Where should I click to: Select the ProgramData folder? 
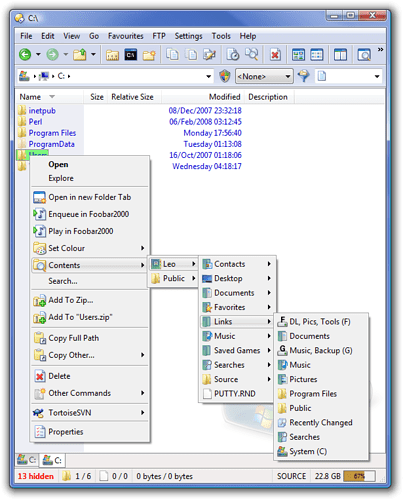[51, 144]
